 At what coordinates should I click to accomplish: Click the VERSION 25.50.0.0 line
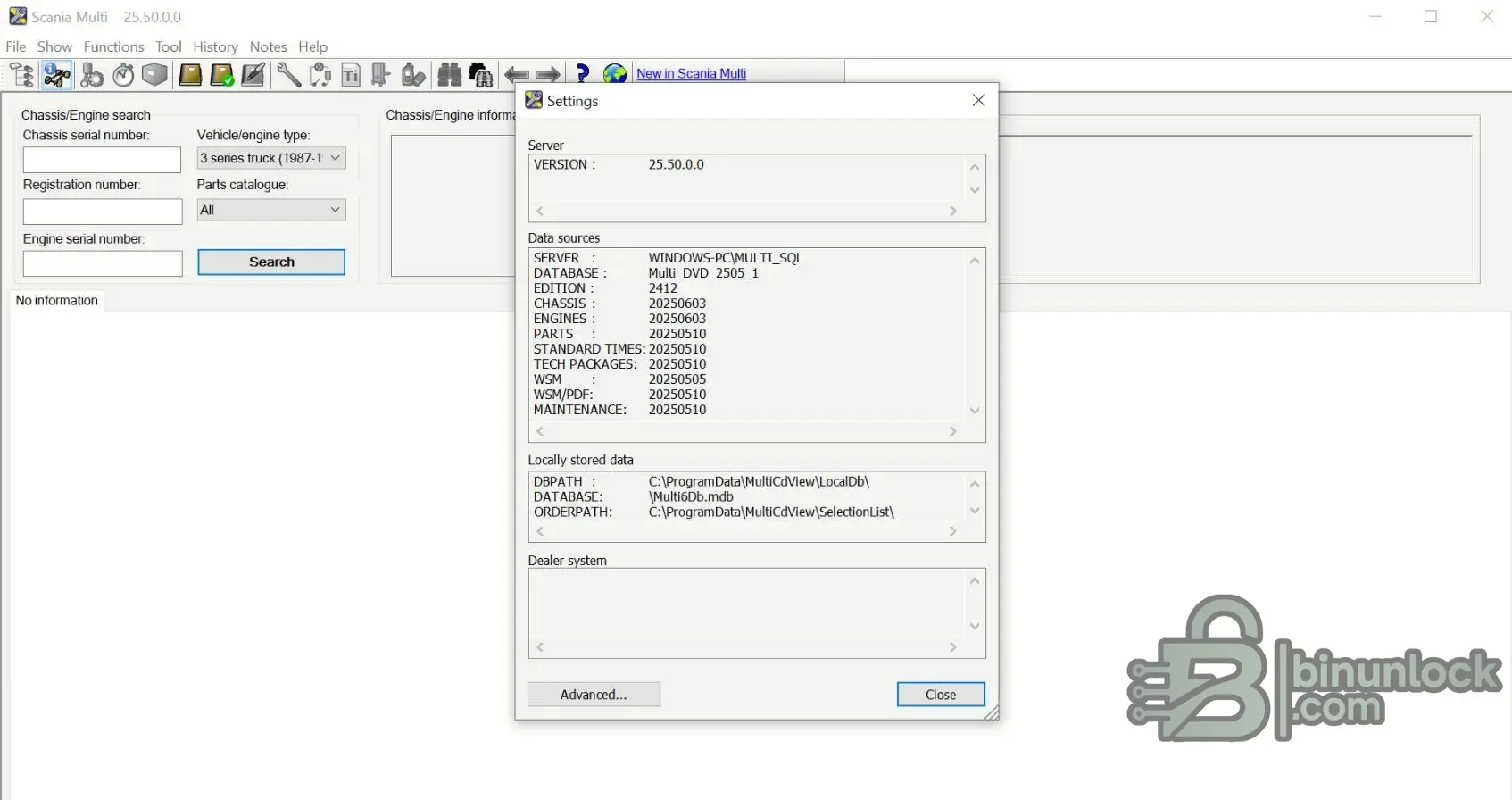619,165
